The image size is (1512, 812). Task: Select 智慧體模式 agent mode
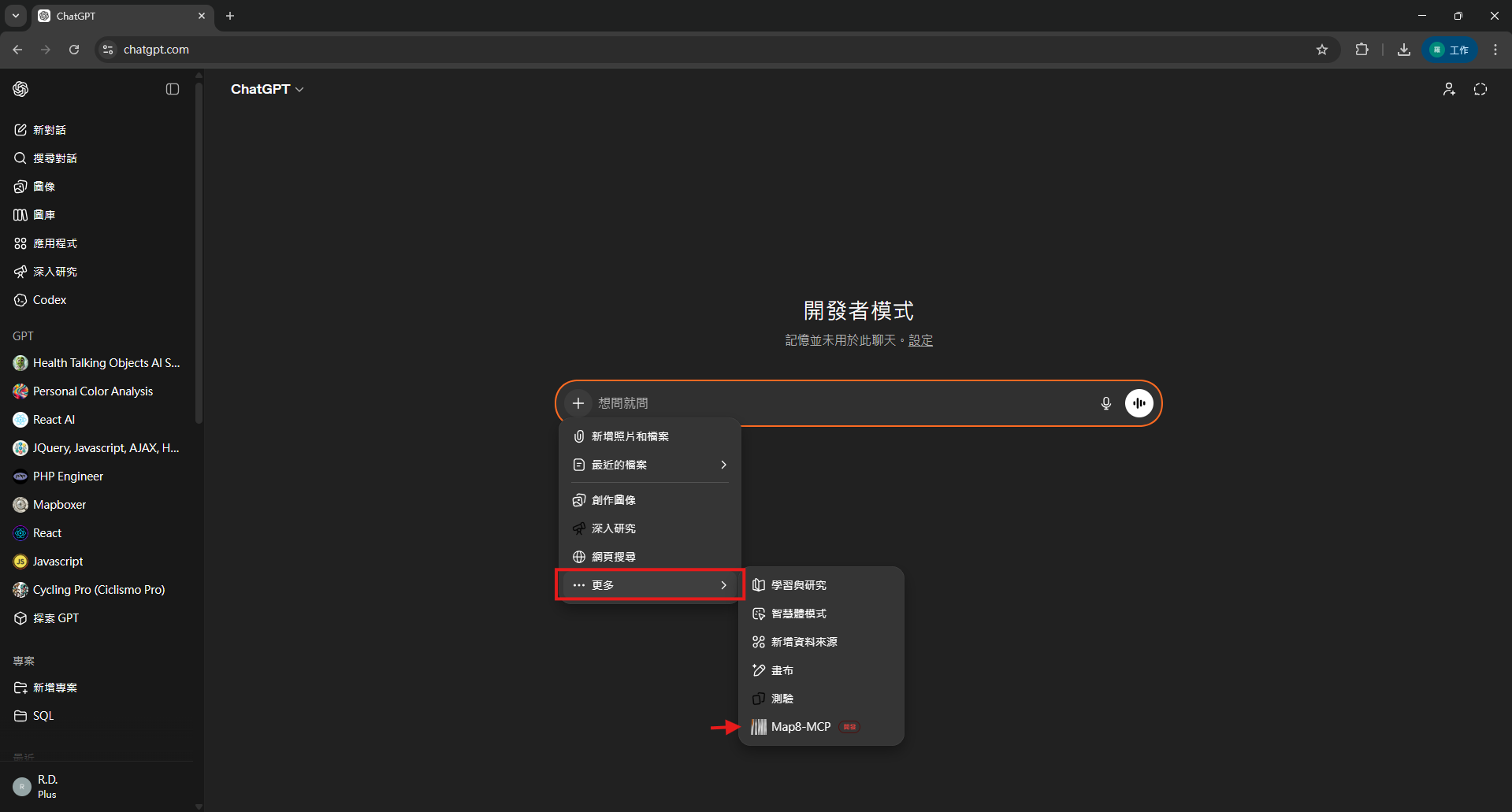tap(821, 614)
